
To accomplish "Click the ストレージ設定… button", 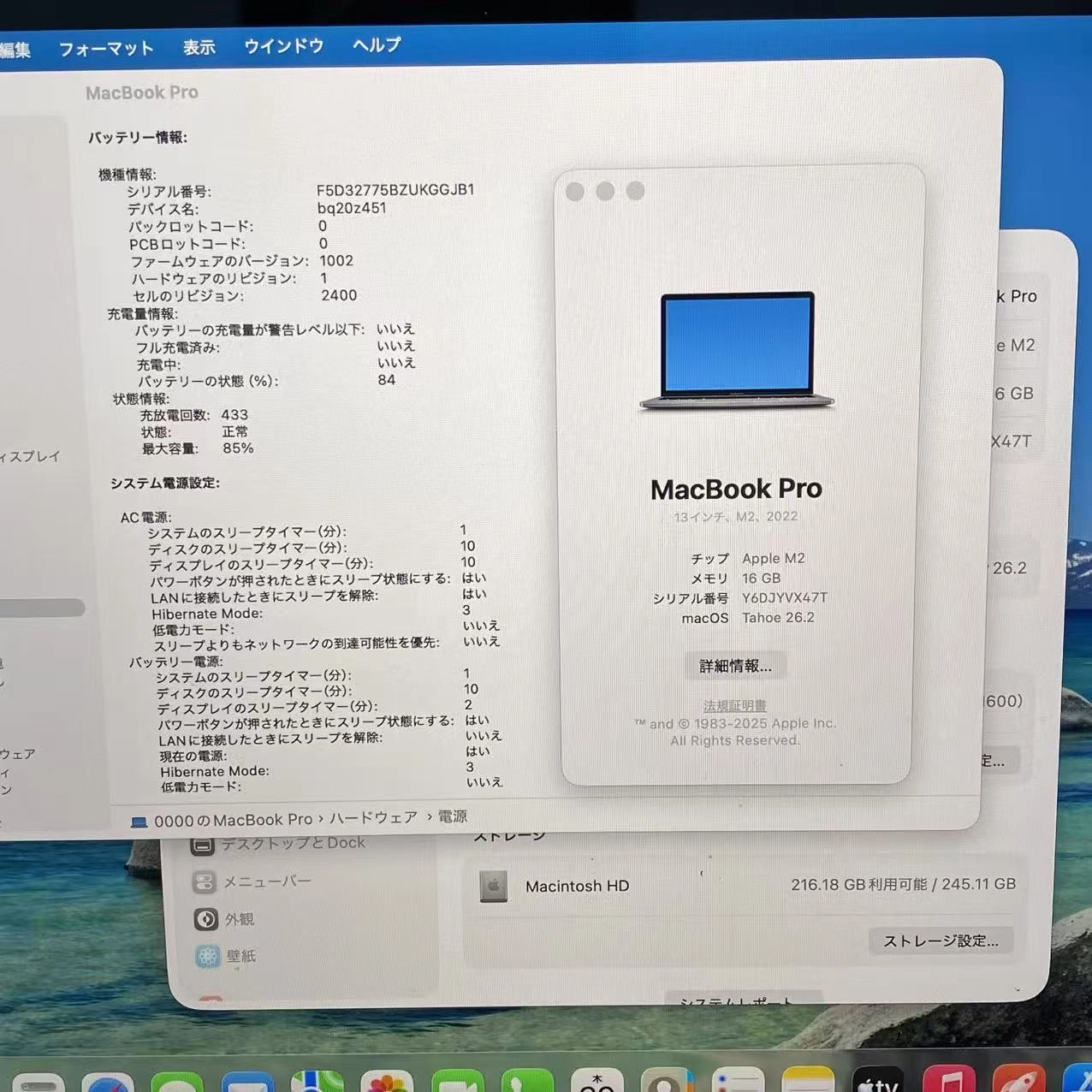I will pos(941,941).
